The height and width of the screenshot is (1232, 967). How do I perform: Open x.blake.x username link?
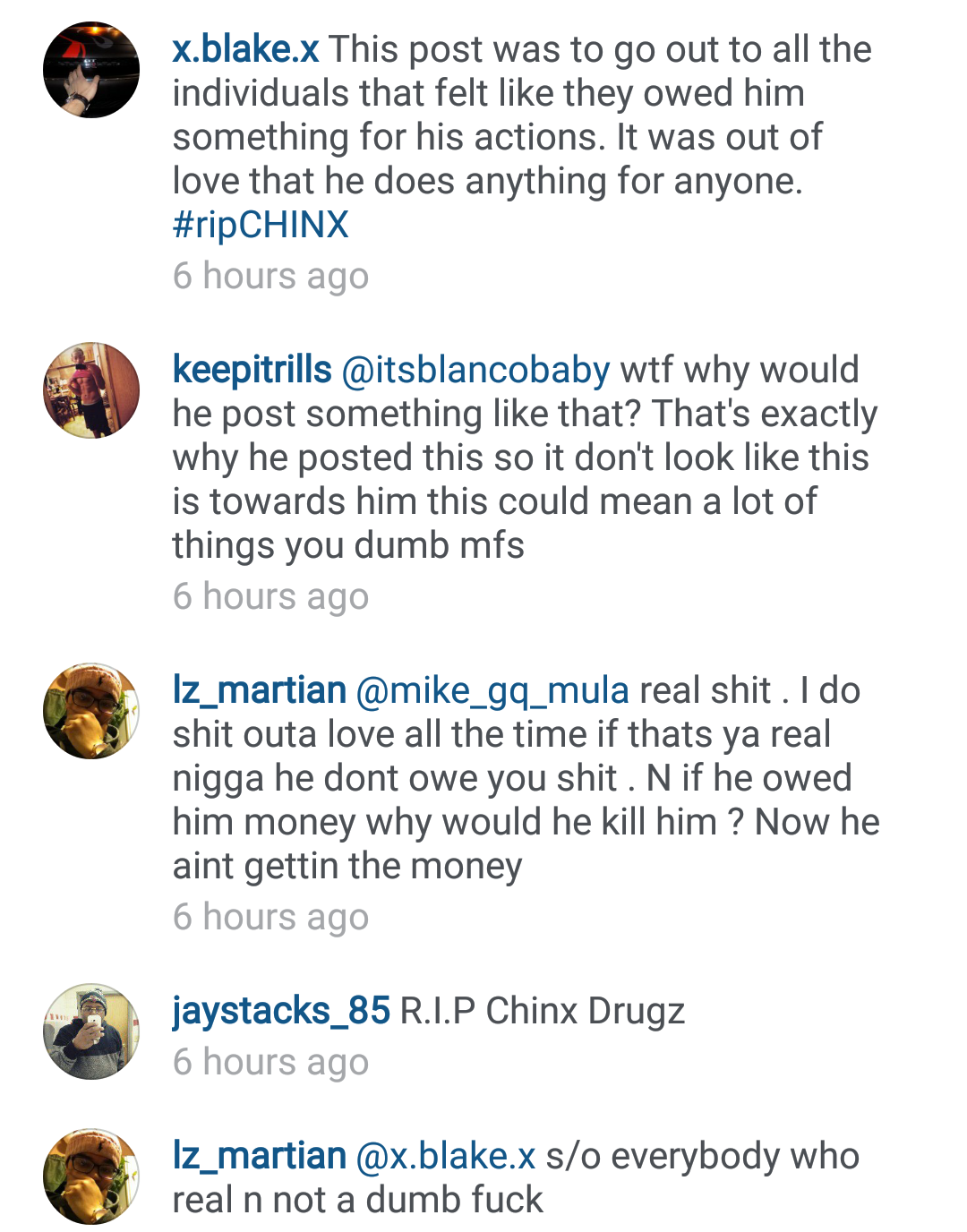coord(245,49)
